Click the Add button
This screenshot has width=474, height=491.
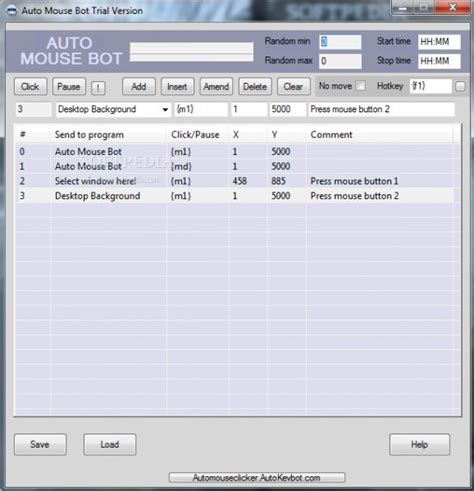139,87
